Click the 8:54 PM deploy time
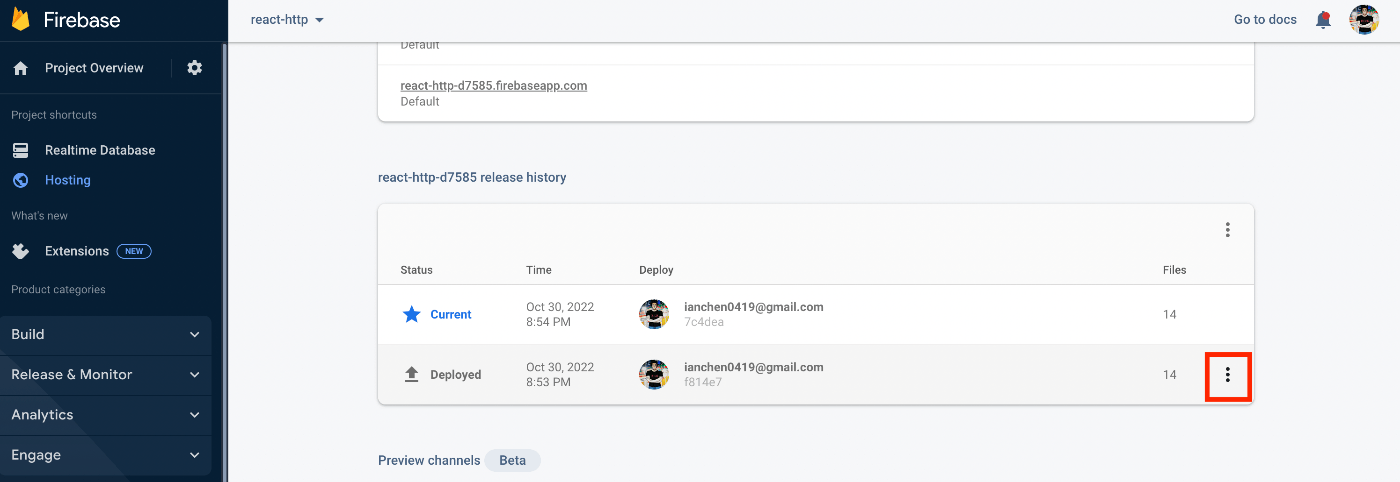1400x482 pixels. pyautogui.click(x=549, y=322)
